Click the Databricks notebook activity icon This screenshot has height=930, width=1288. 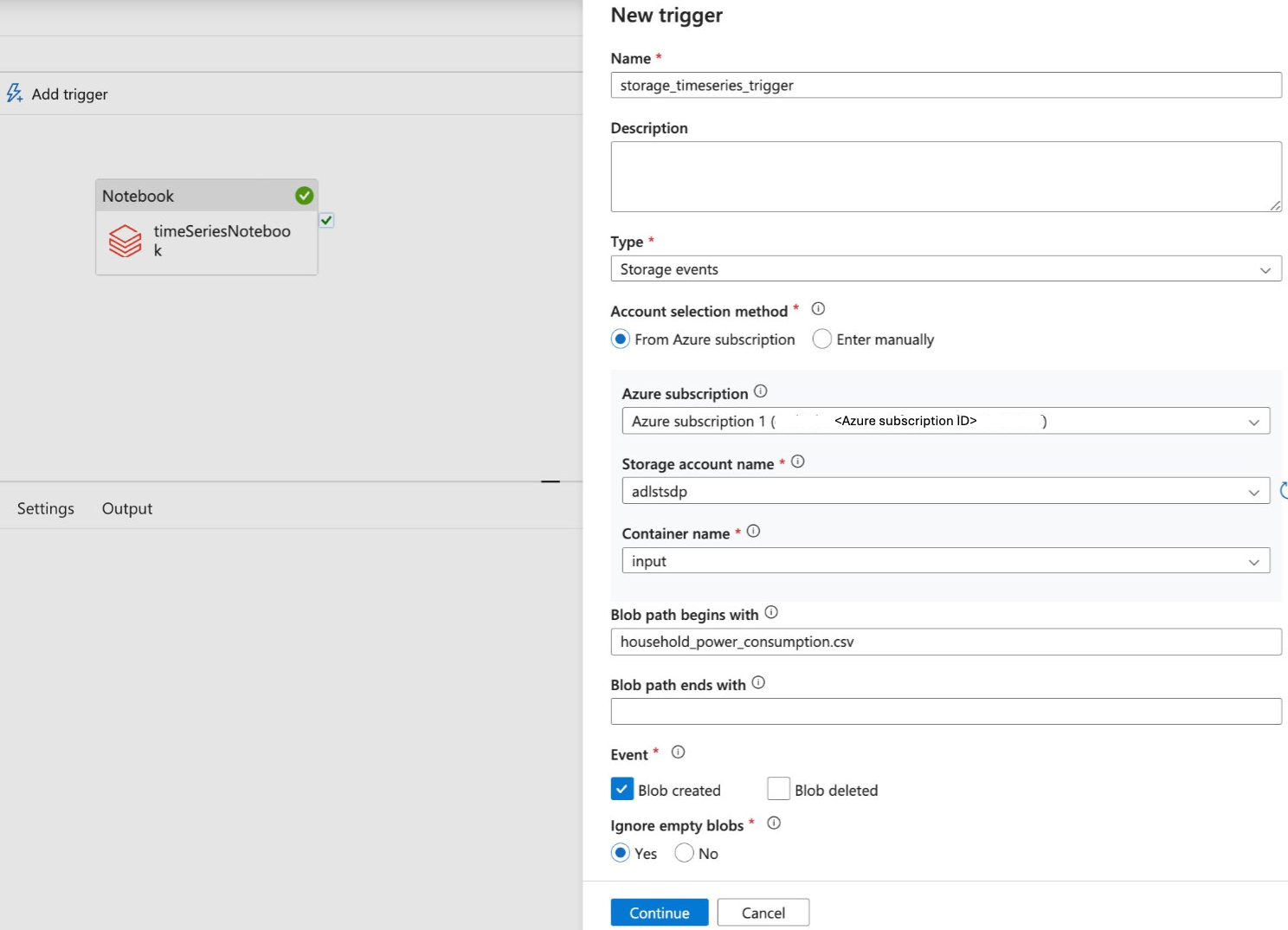coord(126,241)
